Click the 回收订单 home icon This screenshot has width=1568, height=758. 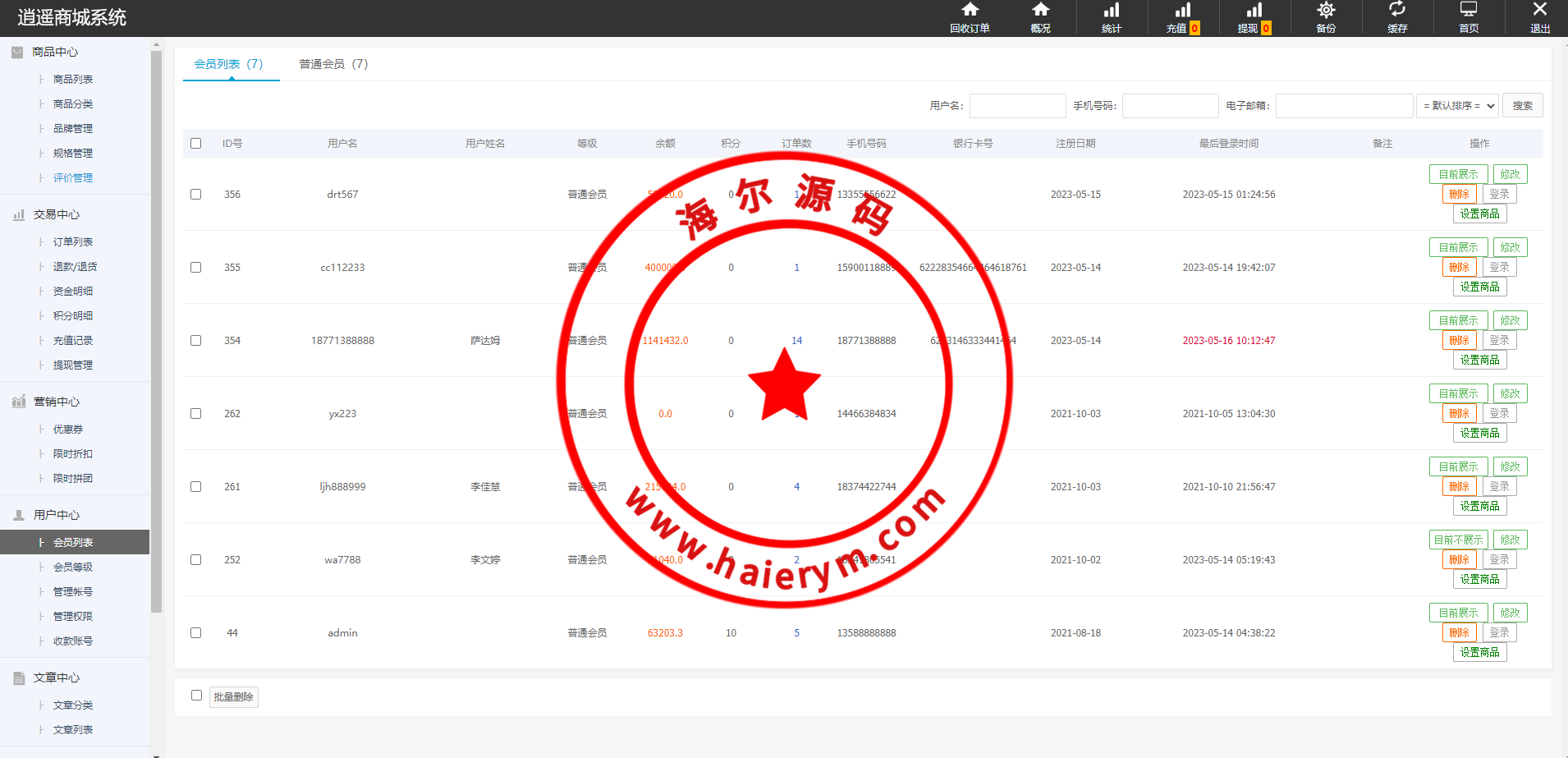[x=970, y=11]
